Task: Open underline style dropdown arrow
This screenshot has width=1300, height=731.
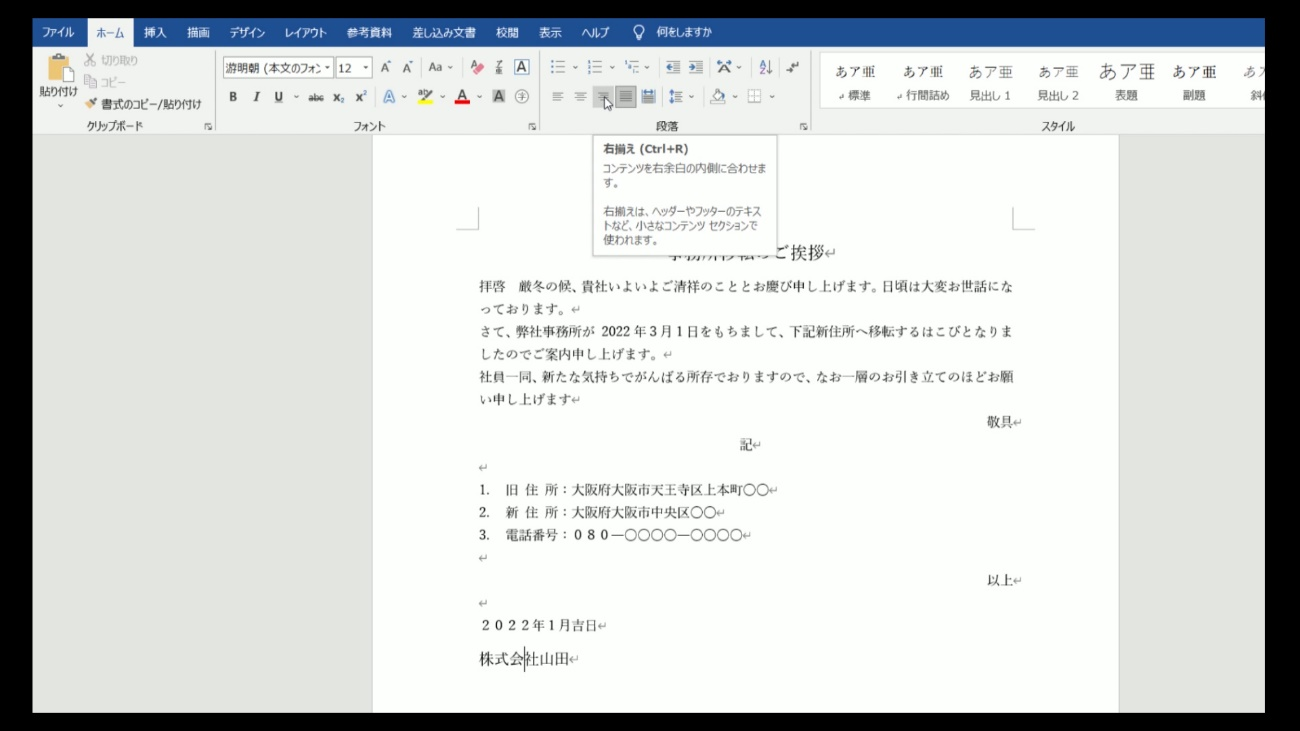Action: [296, 97]
